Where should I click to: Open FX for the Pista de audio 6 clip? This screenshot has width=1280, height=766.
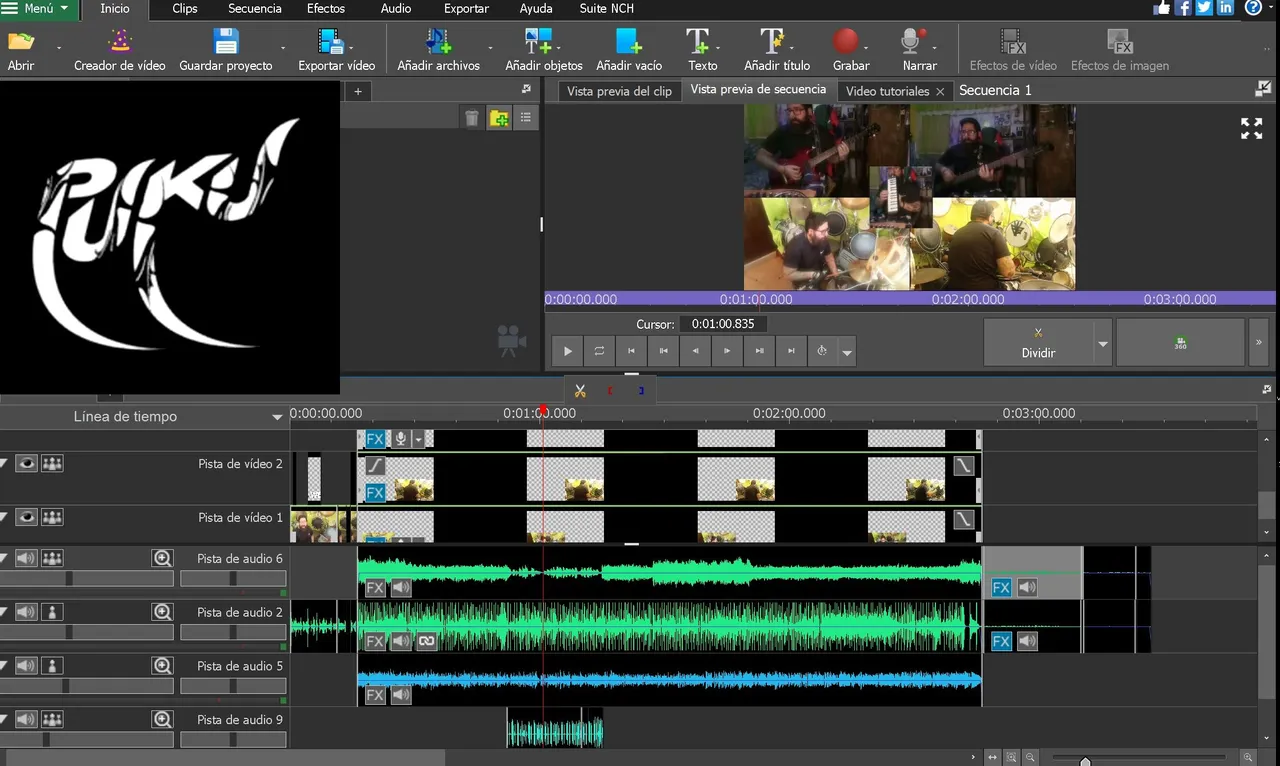(375, 588)
